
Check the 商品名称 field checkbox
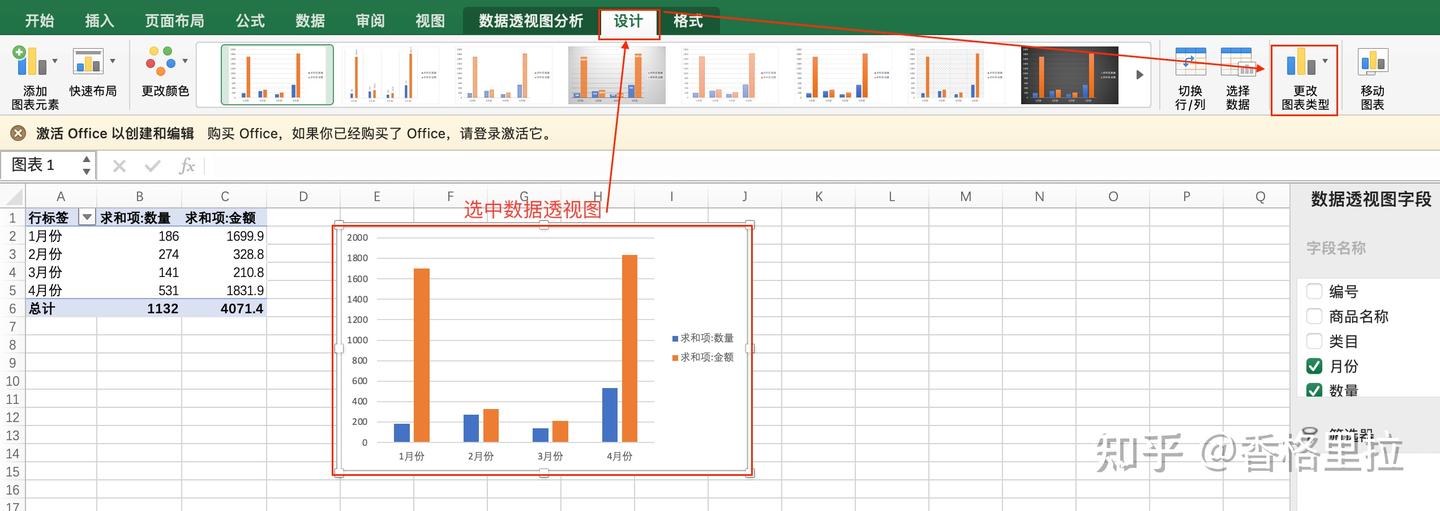pos(1315,316)
